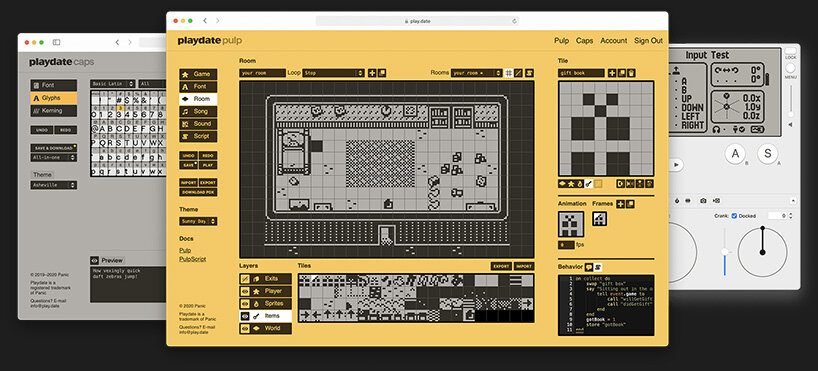Open the All-in-one dropdown in Caps
This screenshot has width=818, height=371.
point(54,158)
